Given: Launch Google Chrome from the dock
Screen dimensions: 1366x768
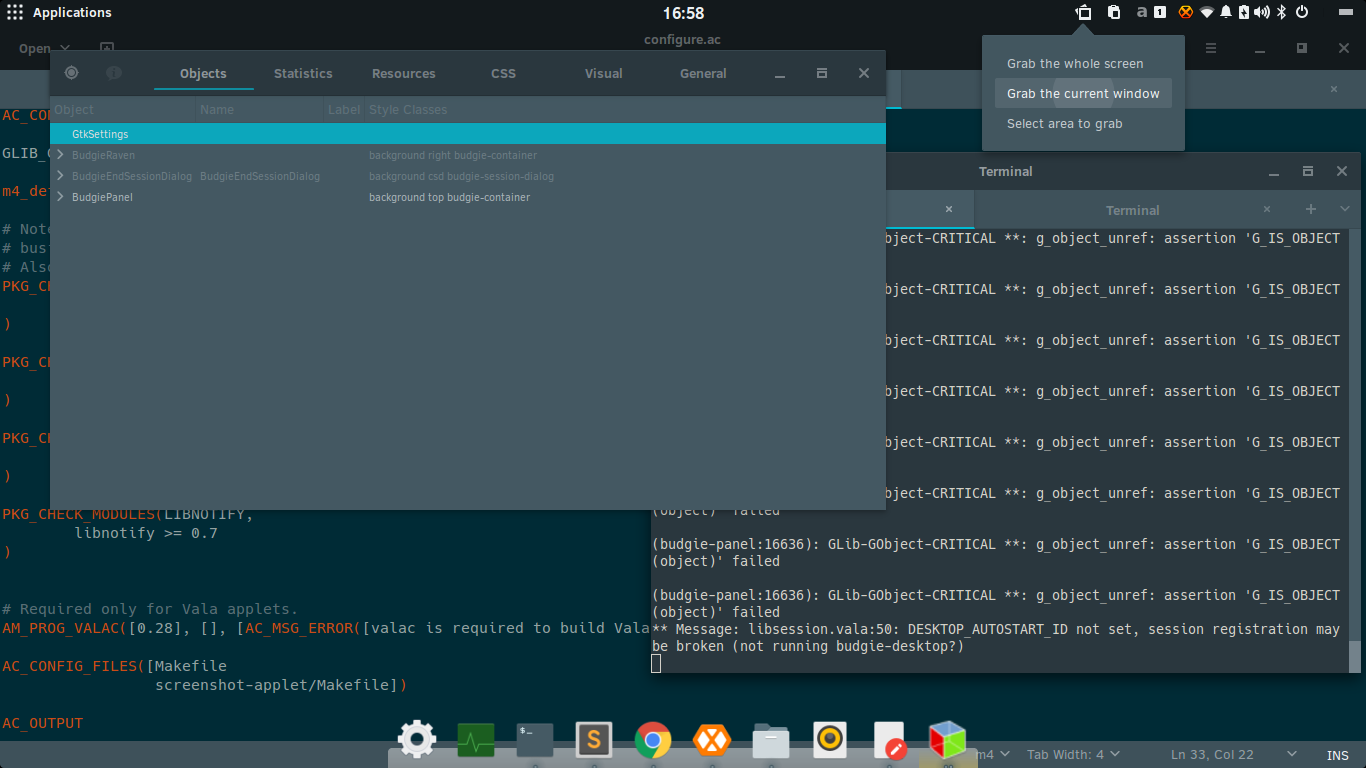Looking at the screenshot, I should click(653, 740).
